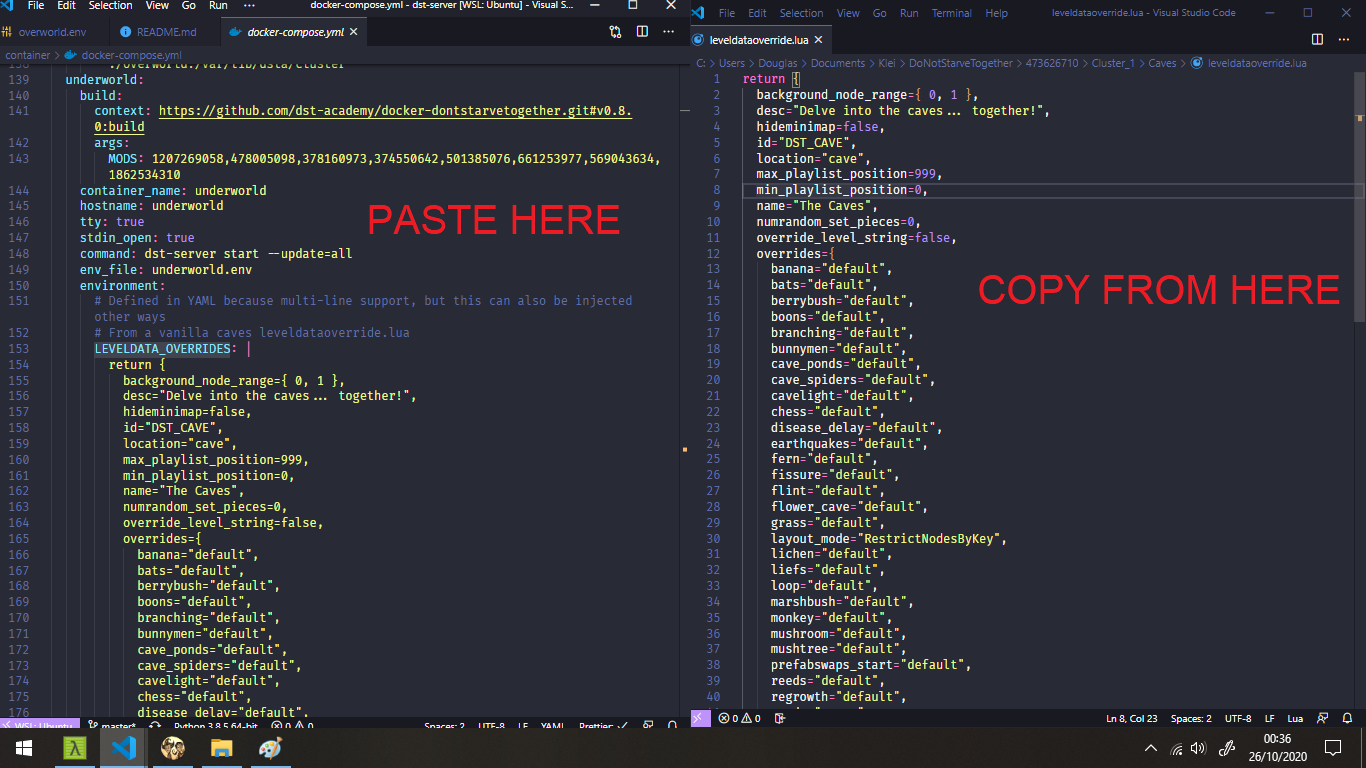Screen dimensions: 1366x768
Task: Open notifications bell in right status bar
Action: click(1346, 718)
